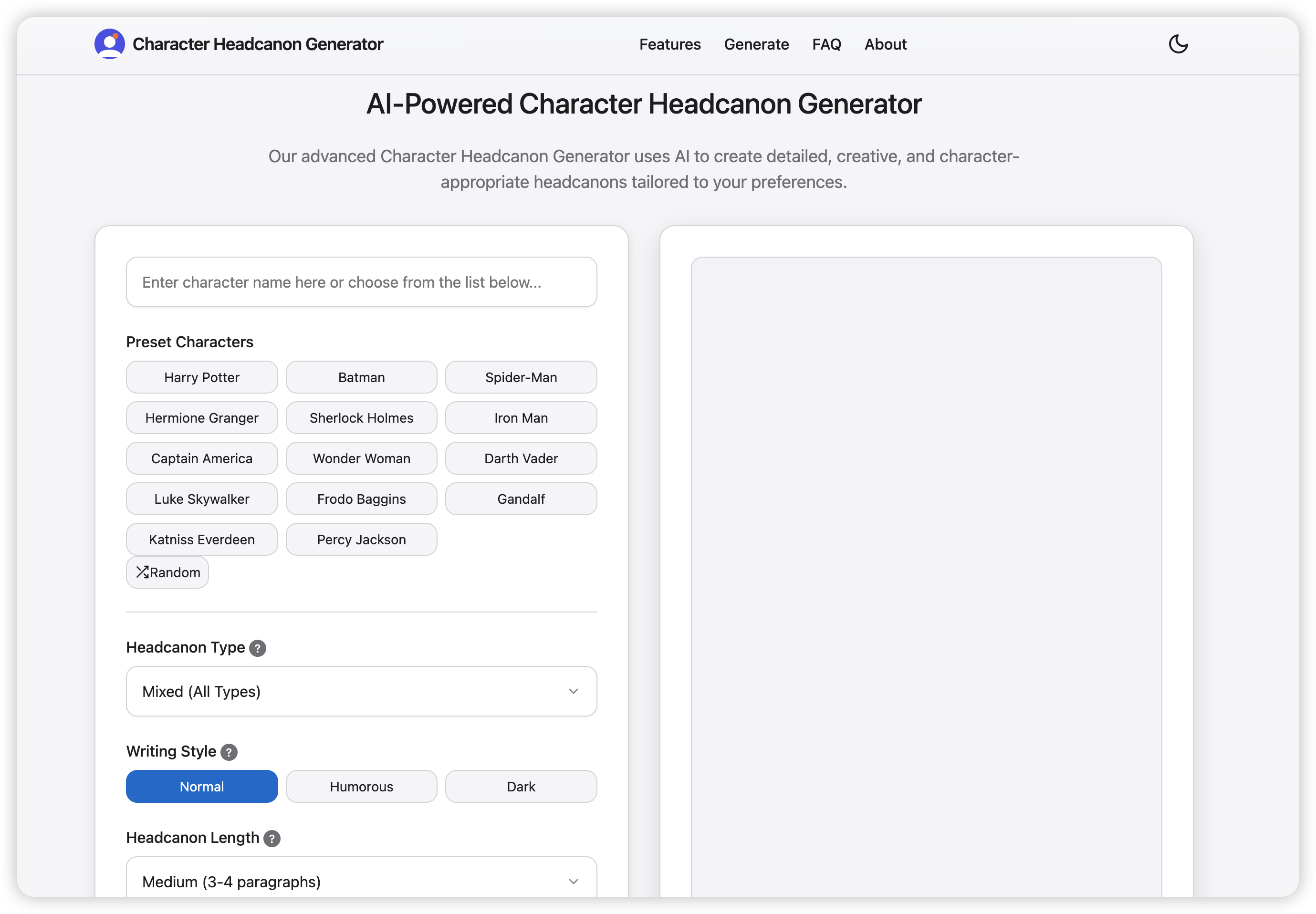Click the character name input field
Viewport: 1316px width, 914px height.
tap(361, 282)
